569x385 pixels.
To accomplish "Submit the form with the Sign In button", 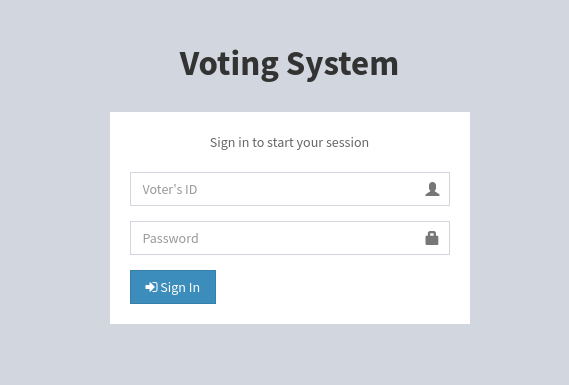I will pyautogui.click(x=173, y=287).
